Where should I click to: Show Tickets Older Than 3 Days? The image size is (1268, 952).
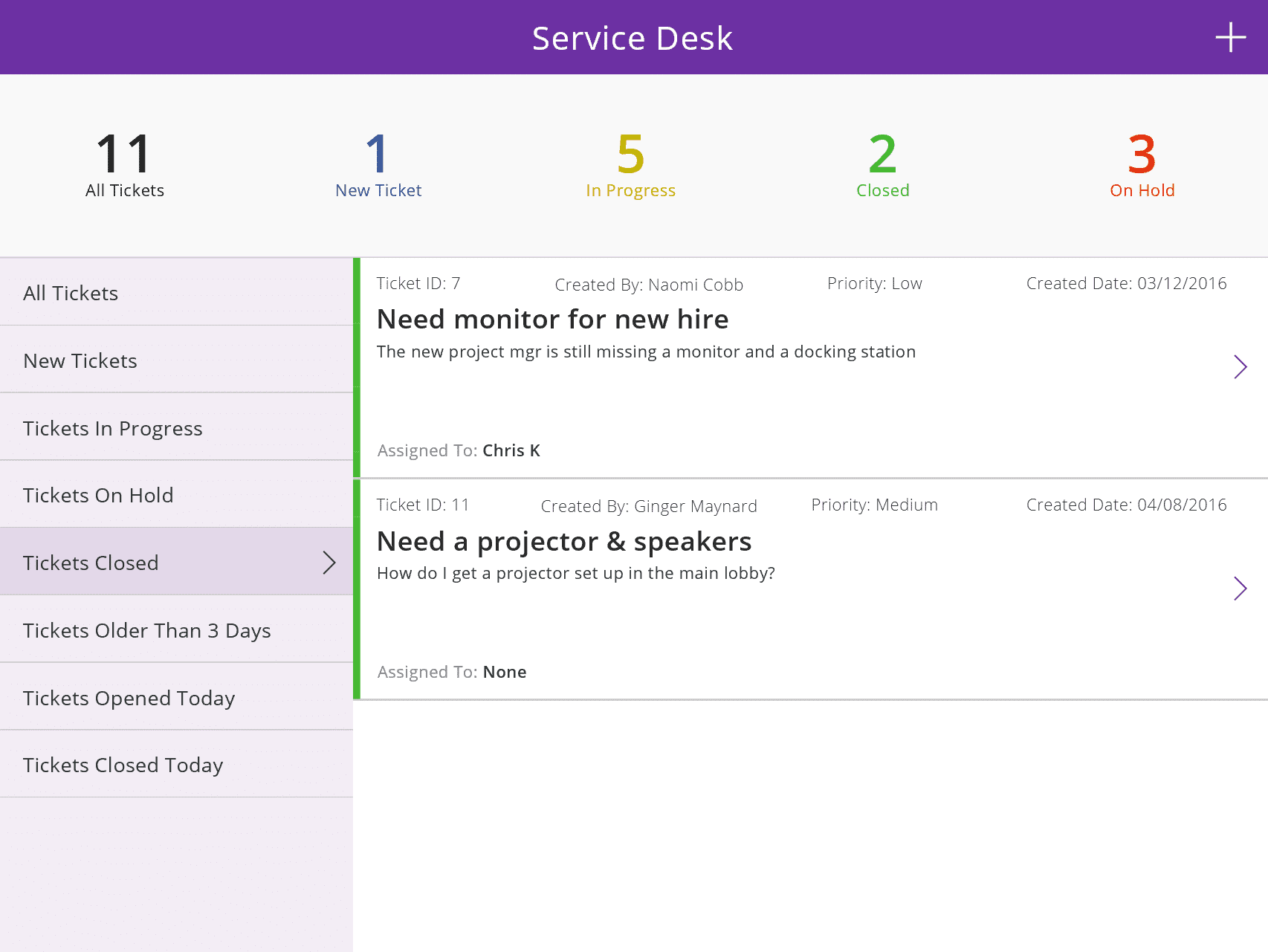pyautogui.click(x=176, y=629)
